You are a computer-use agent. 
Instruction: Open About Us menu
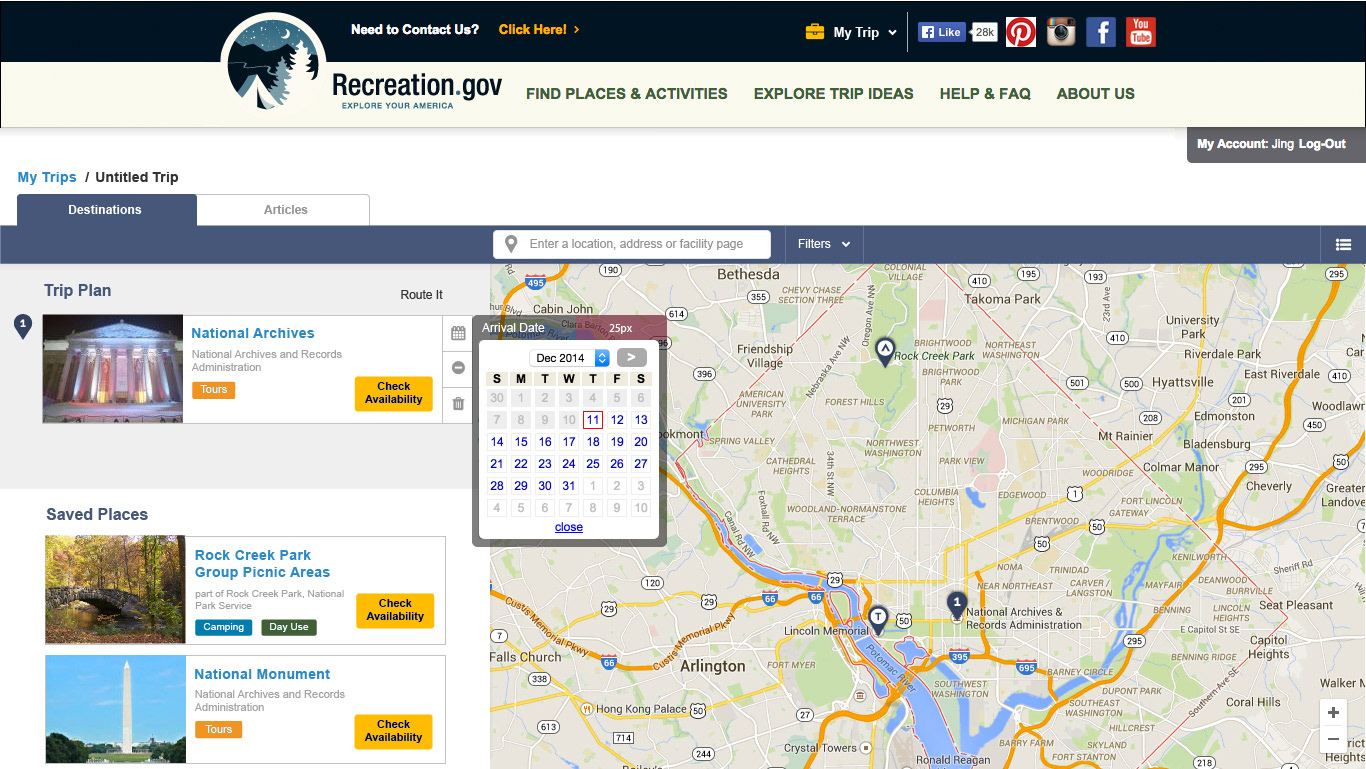coord(1096,94)
